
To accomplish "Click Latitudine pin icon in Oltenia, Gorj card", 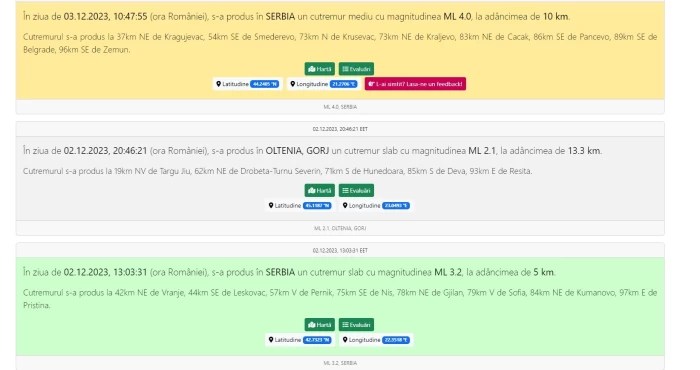I will pos(271,205).
